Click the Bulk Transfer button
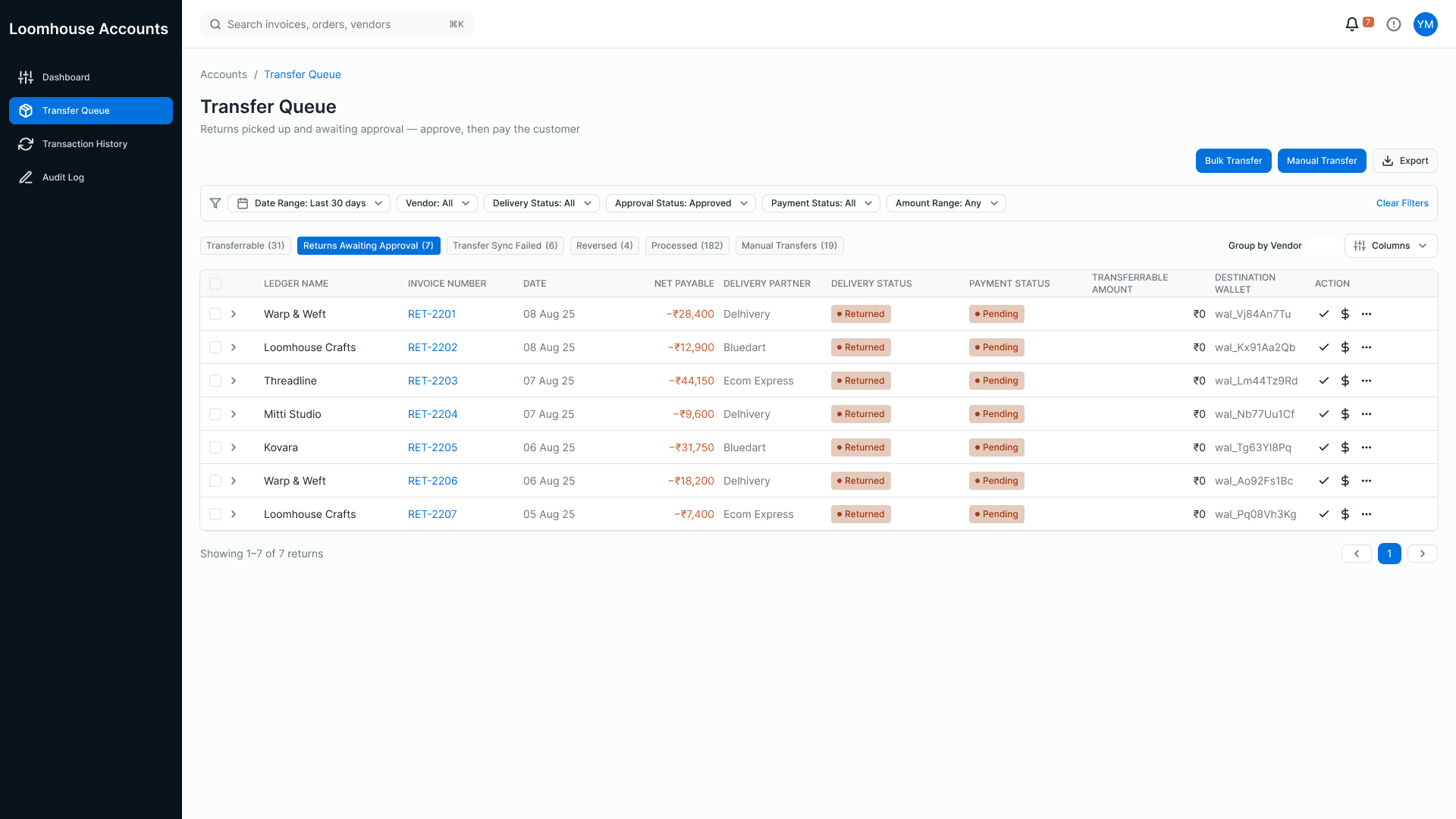 [1234, 161]
